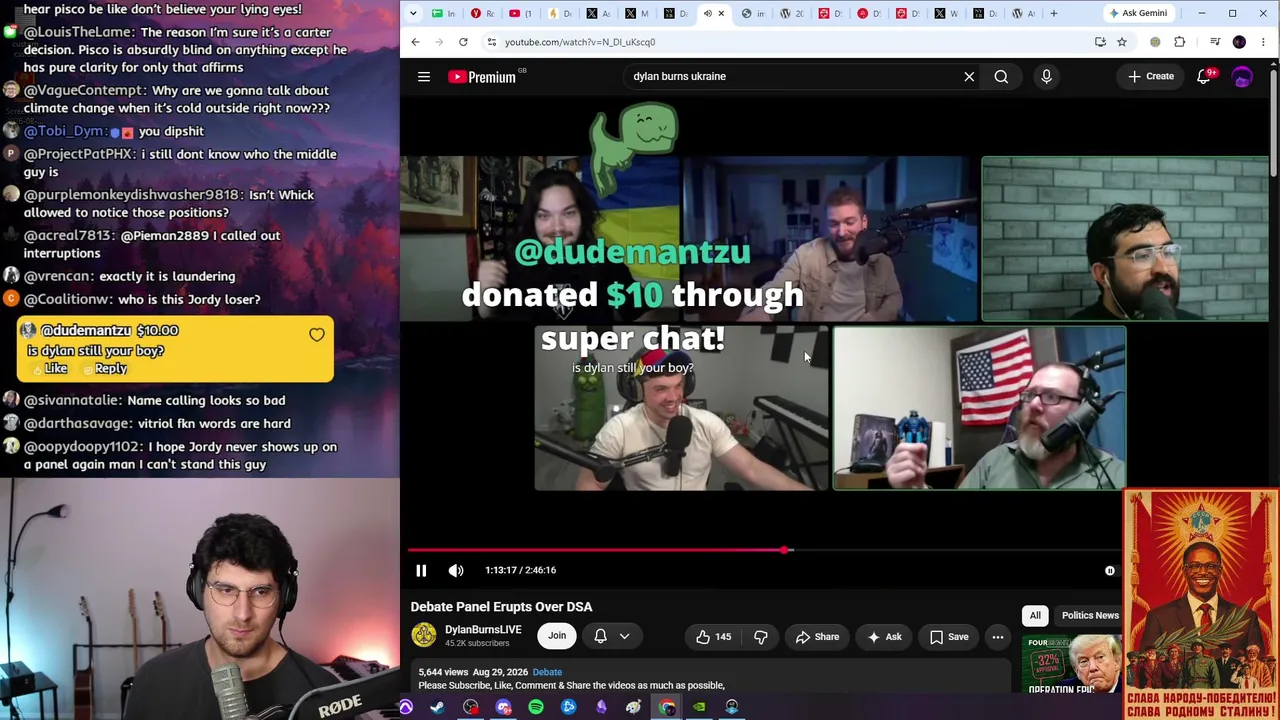1280x720 pixels.
Task: Heart the $10 super chat message
Action: [317, 335]
